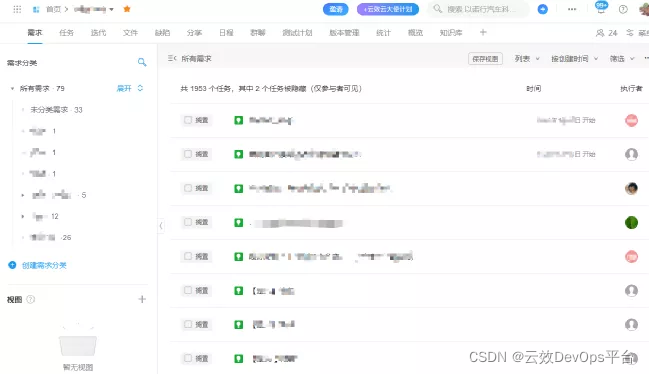Tick the 搁置 checkbox in first task row
The height and width of the screenshot is (374, 649).
point(188,120)
